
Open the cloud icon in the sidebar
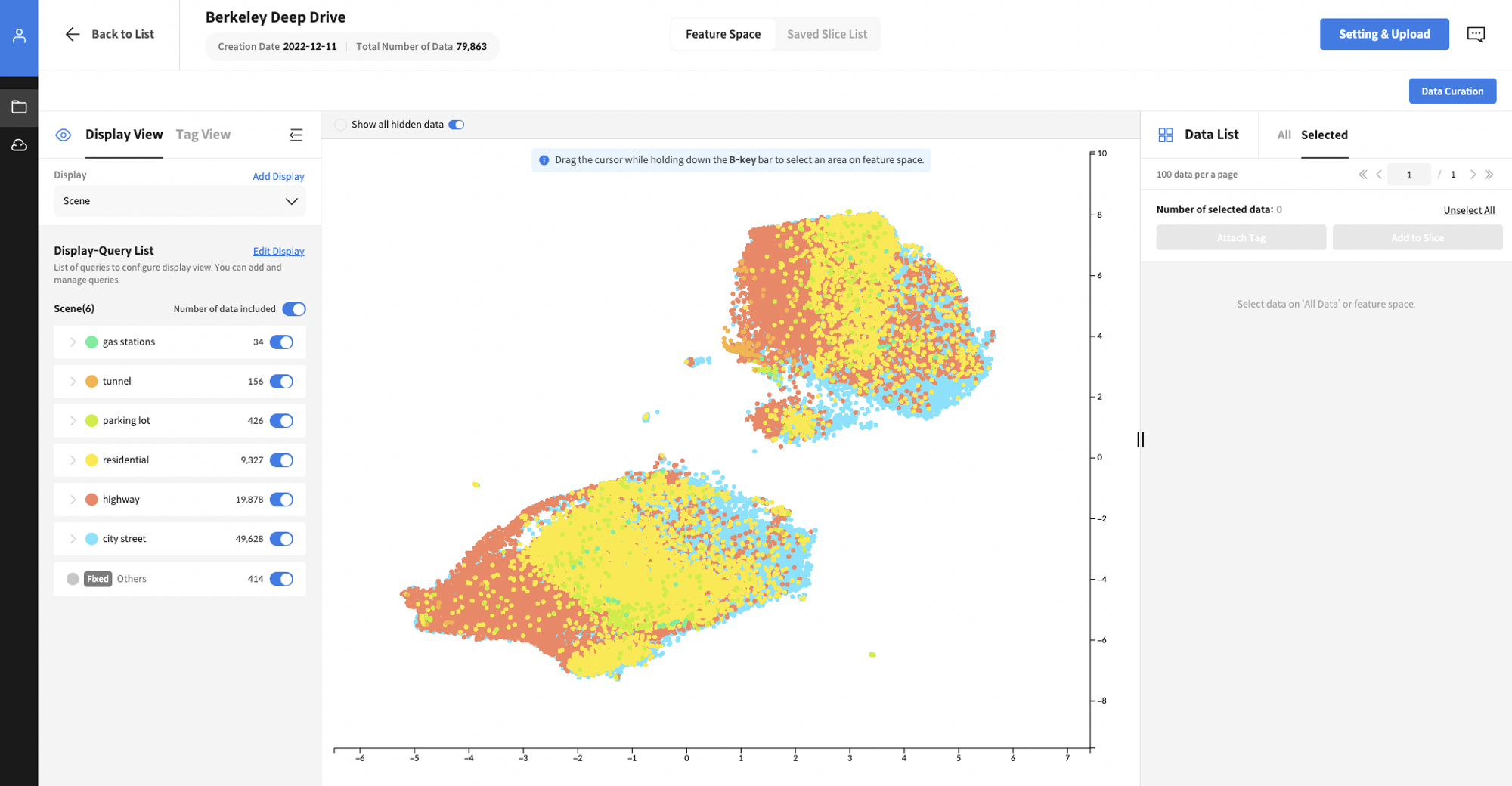pos(19,145)
